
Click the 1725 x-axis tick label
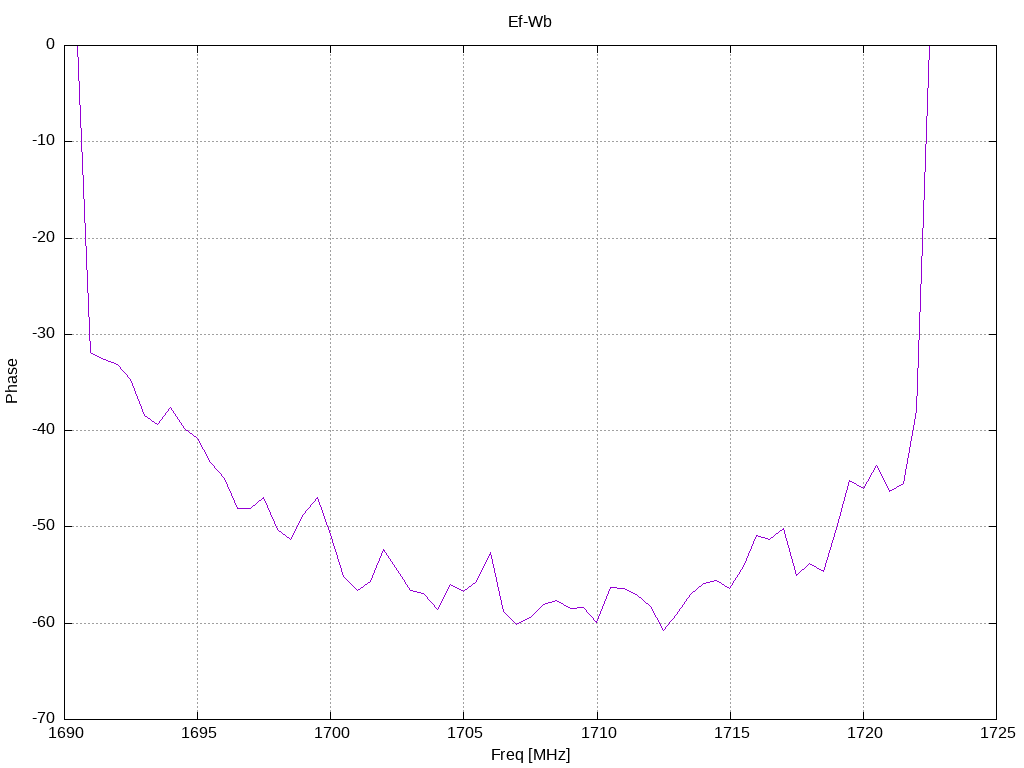pyautogui.click(x=997, y=733)
